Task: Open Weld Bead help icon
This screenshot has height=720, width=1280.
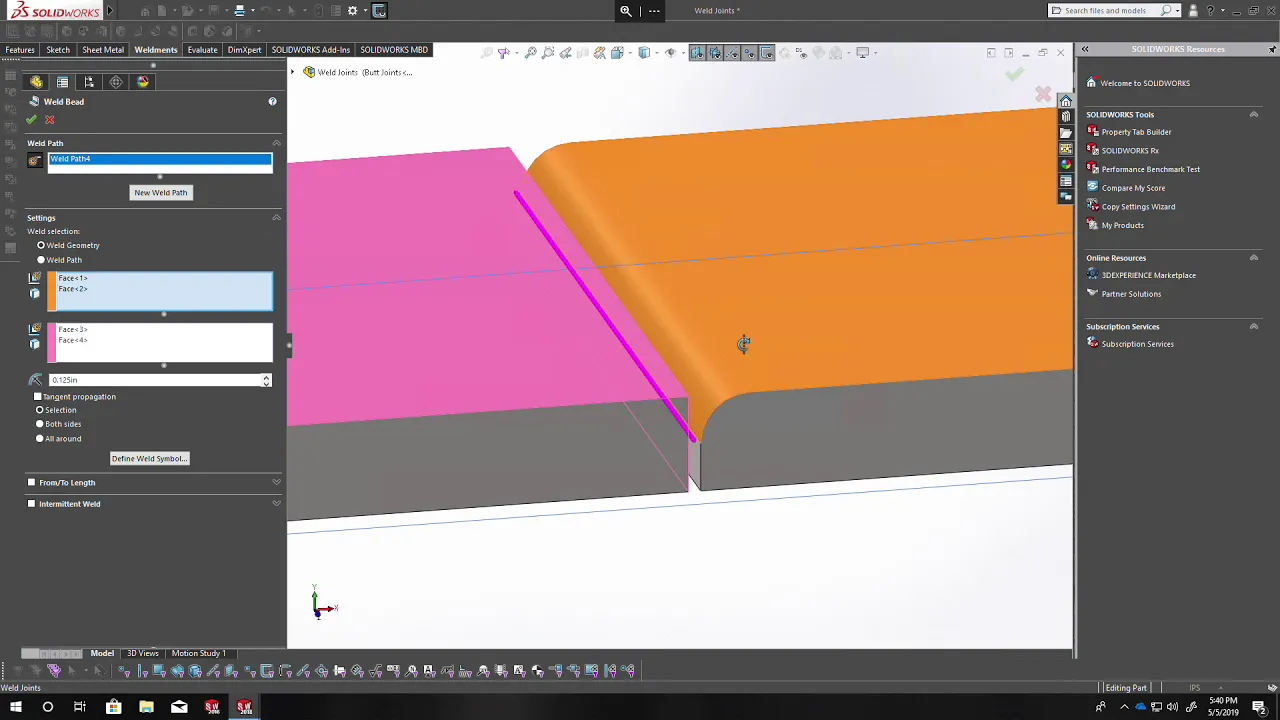Action: [x=272, y=102]
